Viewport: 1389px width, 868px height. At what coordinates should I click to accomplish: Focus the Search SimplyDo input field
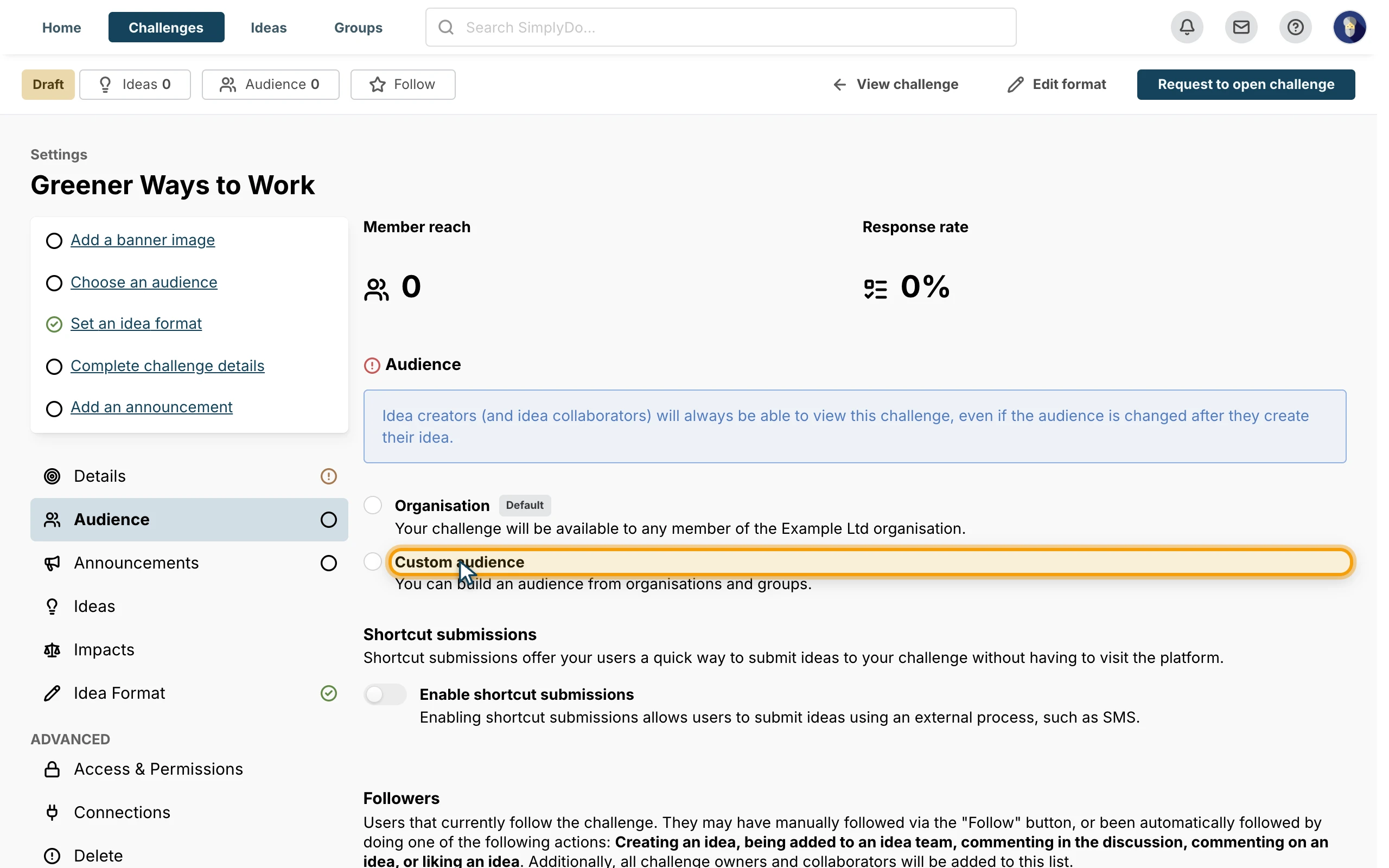coord(721,27)
